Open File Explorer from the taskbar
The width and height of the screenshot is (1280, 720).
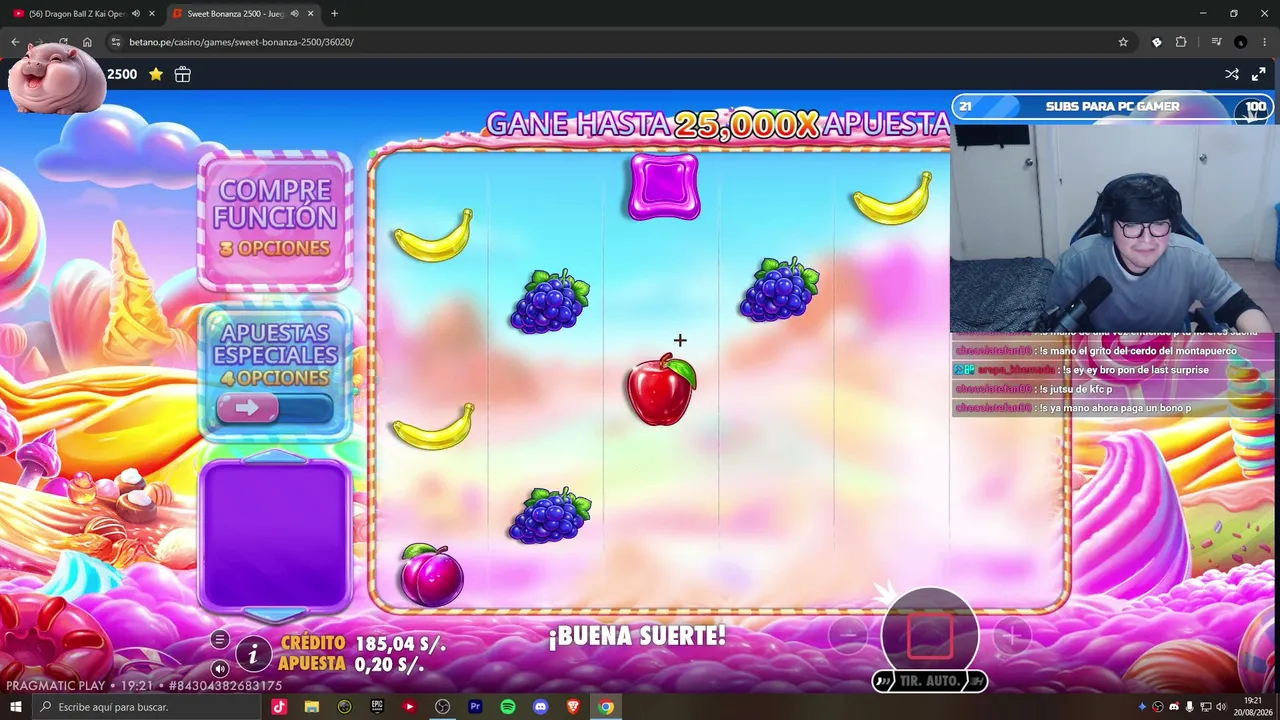pos(312,707)
